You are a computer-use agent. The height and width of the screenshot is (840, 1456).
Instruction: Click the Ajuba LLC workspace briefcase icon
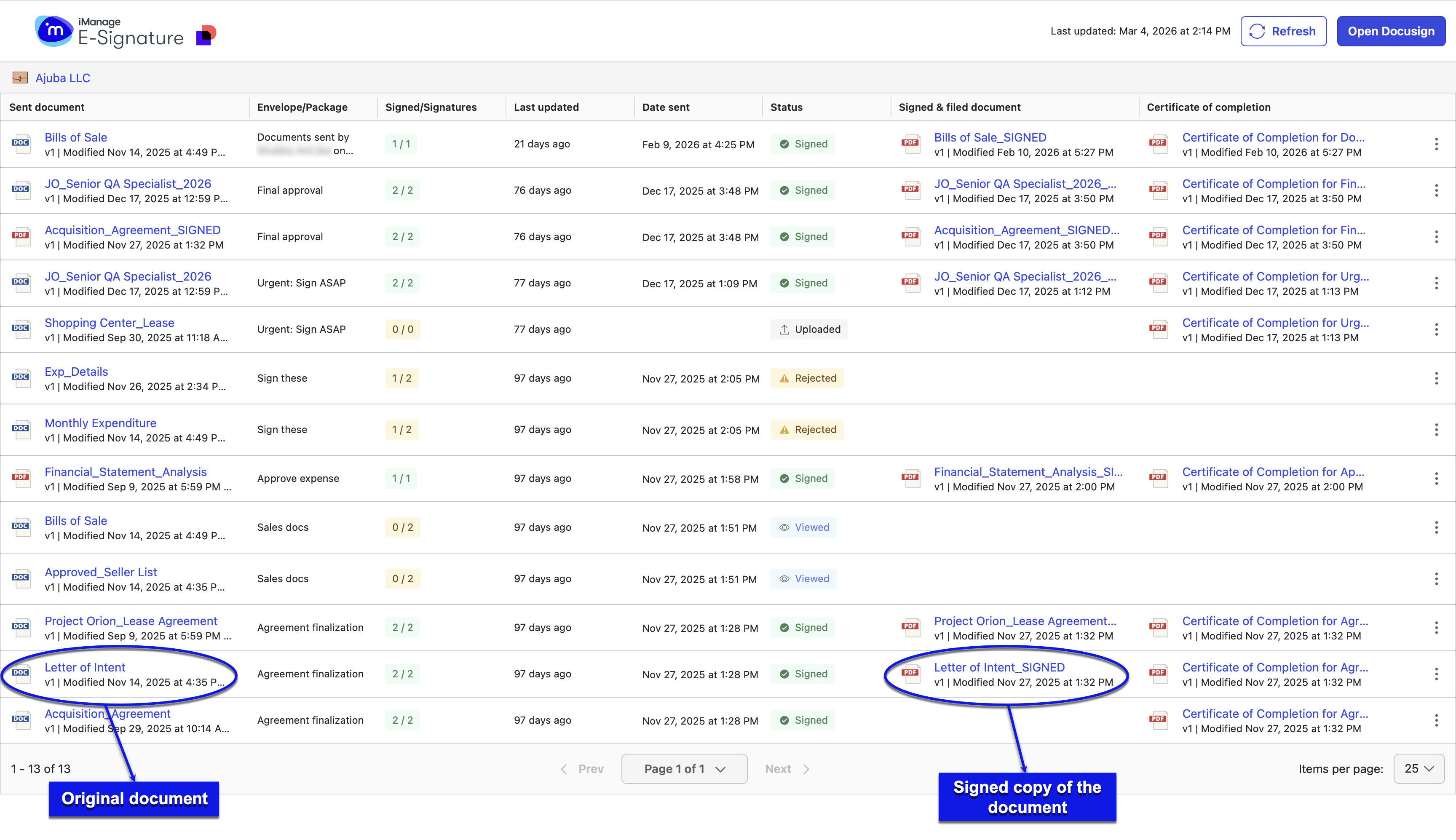[20, 78]
